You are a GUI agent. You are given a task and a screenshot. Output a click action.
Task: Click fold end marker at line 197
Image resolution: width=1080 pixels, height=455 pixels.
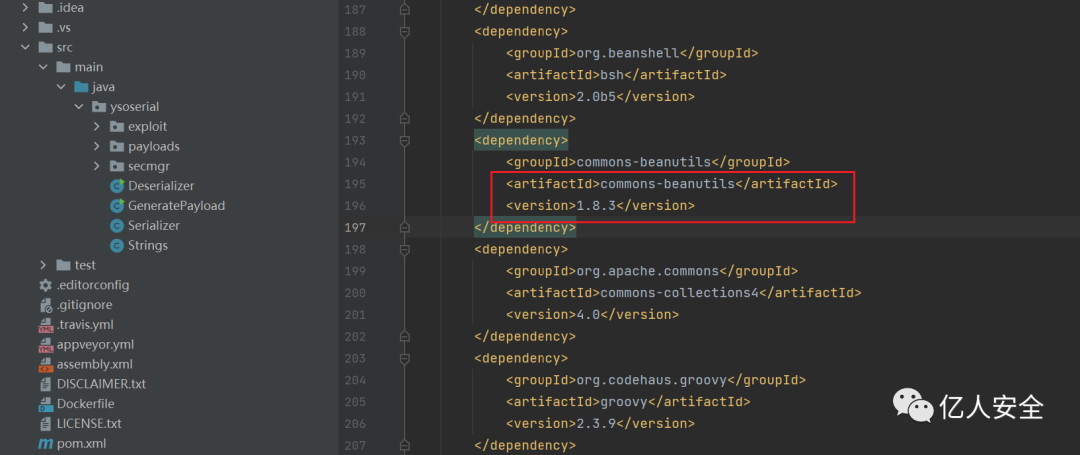[x=404, y=227]
